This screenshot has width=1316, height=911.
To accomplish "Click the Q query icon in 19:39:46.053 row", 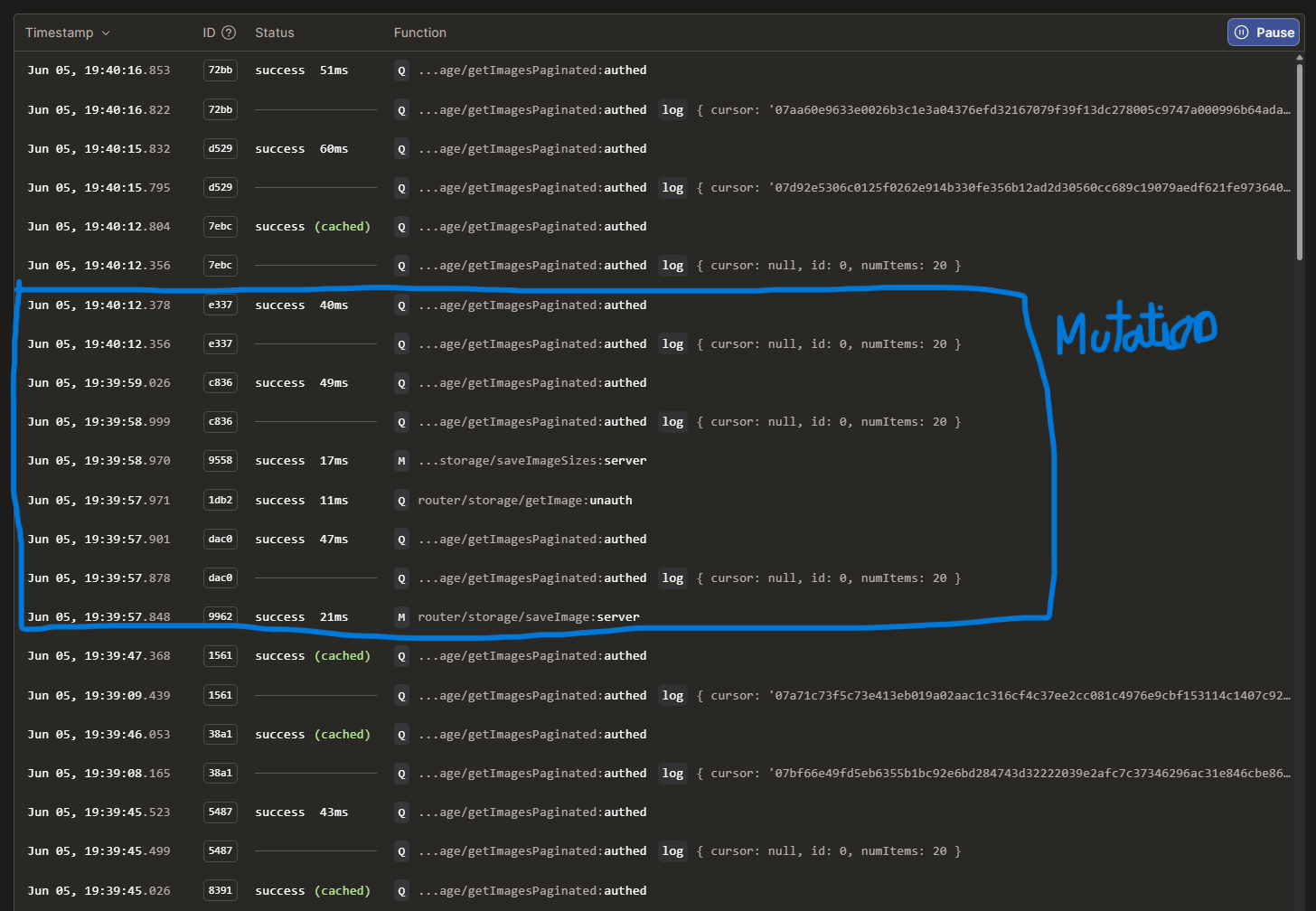I will [x=401, y=735].
